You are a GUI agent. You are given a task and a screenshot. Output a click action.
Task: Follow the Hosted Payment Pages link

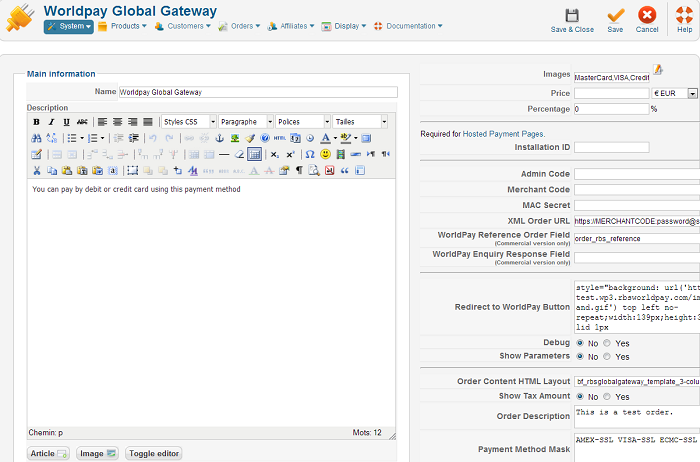(503, 134)
